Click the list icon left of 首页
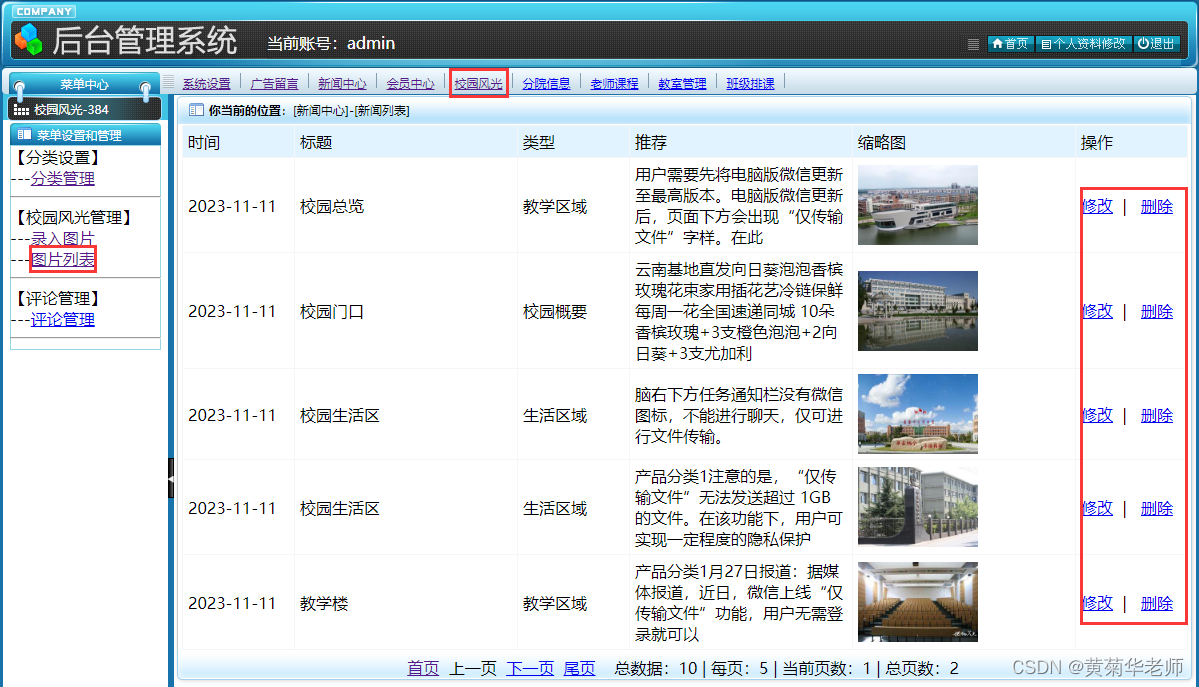The height and width of the screenshot is (687, 1199). [x=973, y=44]
